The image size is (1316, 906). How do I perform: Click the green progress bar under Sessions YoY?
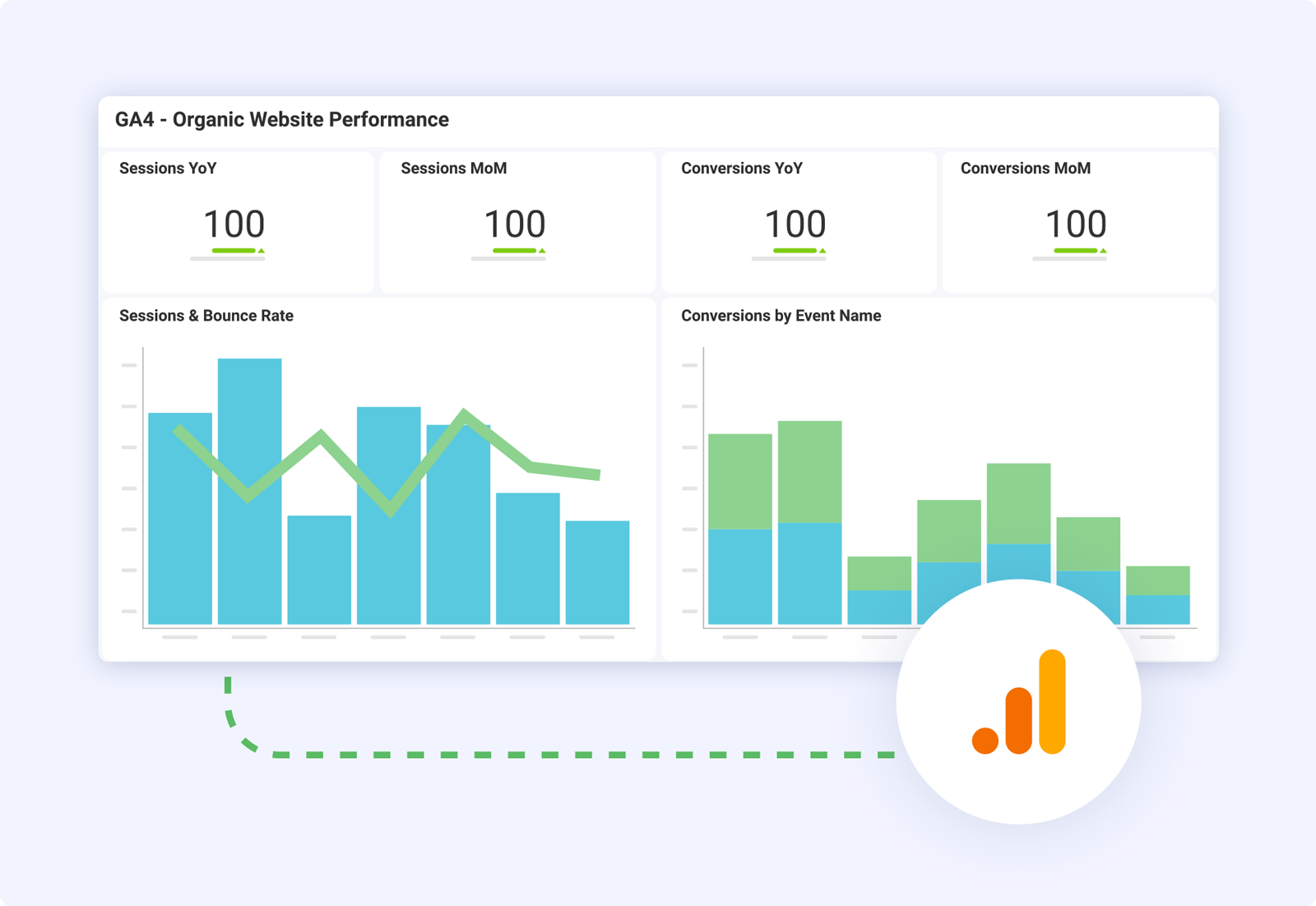[234, 250]
